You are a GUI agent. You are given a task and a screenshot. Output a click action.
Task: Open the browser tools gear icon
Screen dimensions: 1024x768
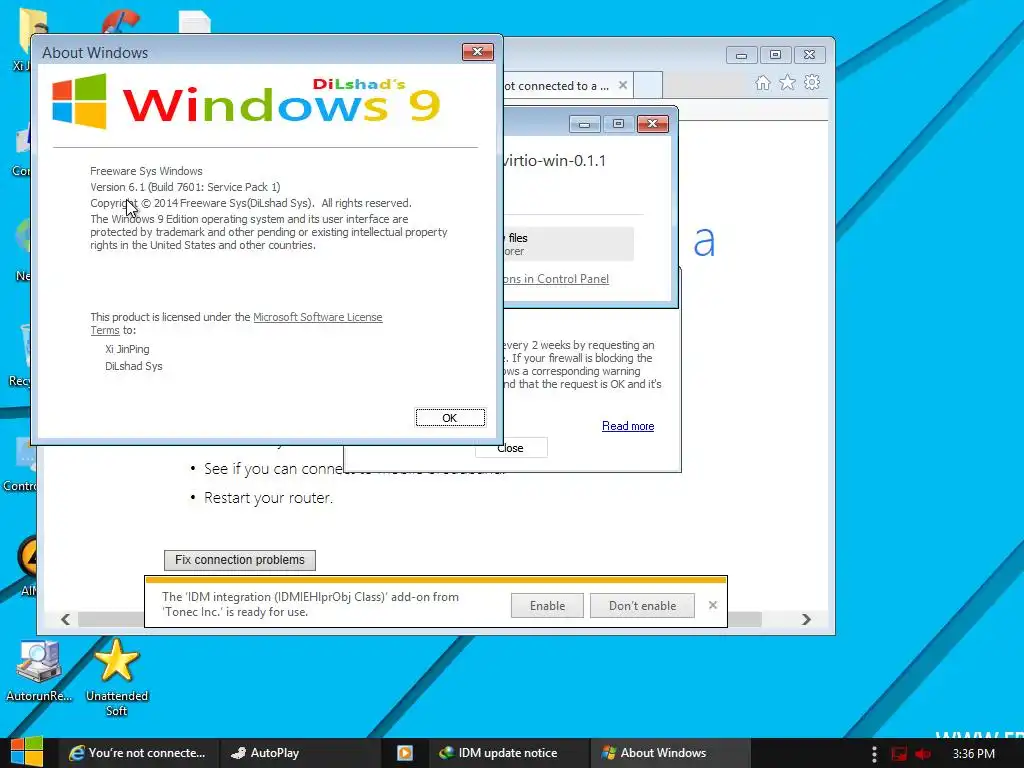[812, 83]
